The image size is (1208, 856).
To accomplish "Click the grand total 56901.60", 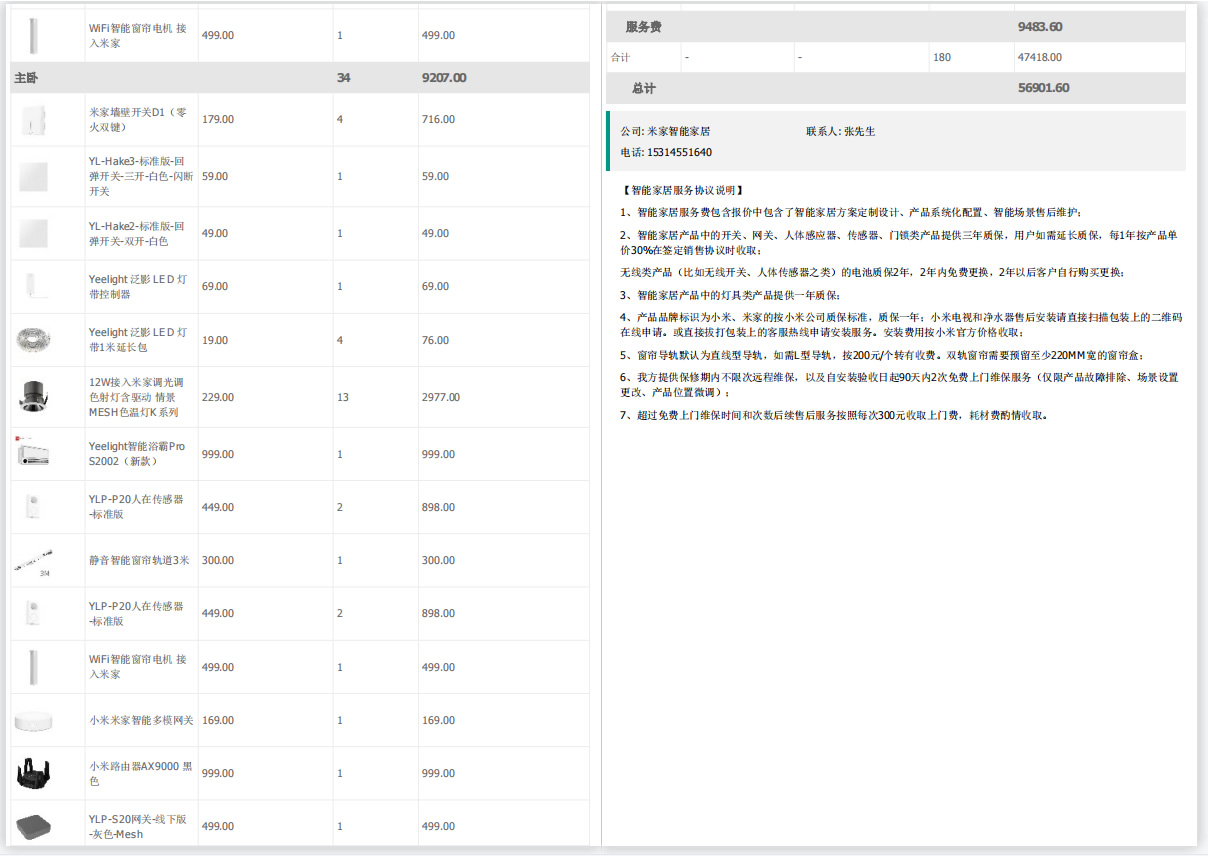I will (x=1044, y=88).
